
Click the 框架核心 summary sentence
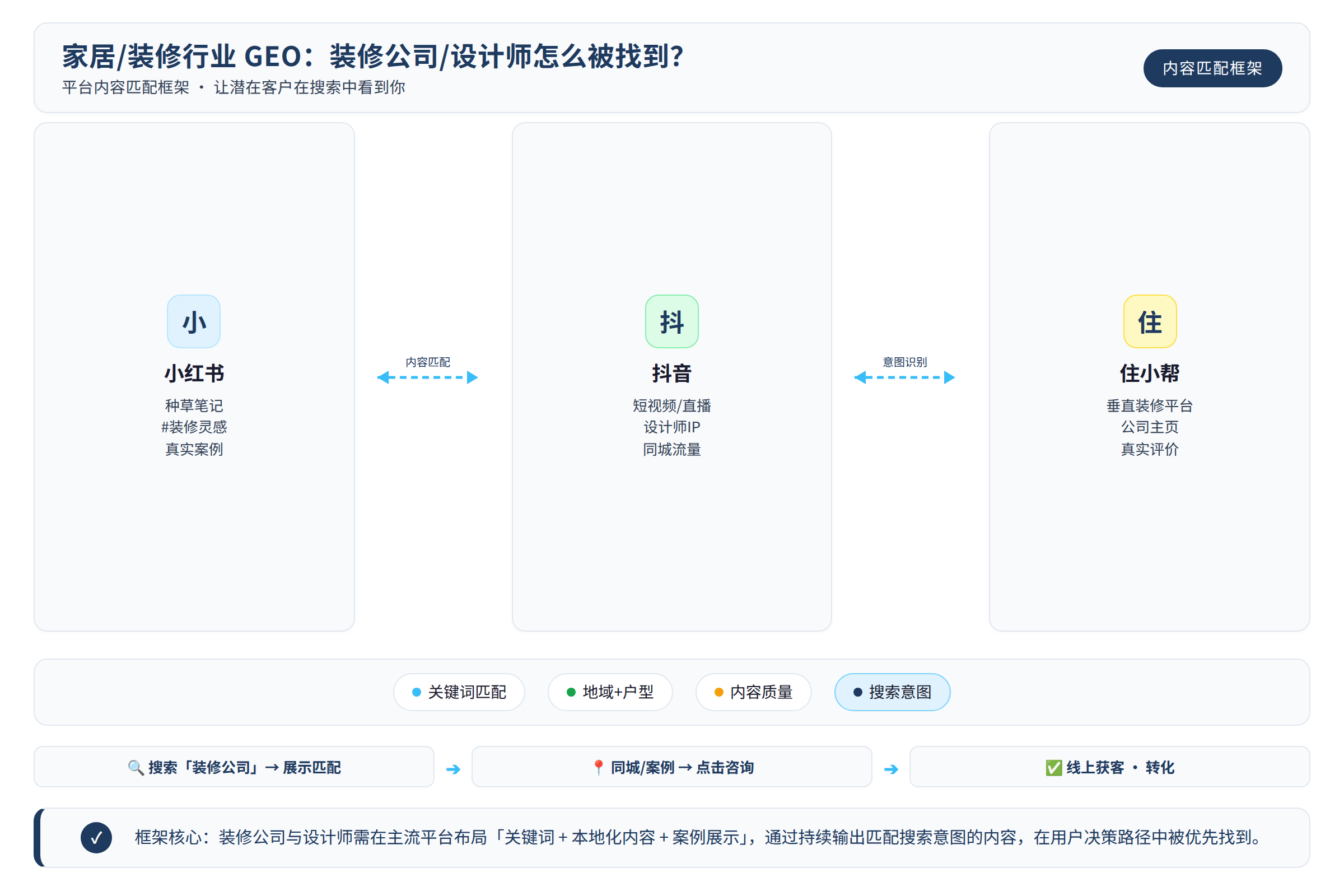point(698,838)
